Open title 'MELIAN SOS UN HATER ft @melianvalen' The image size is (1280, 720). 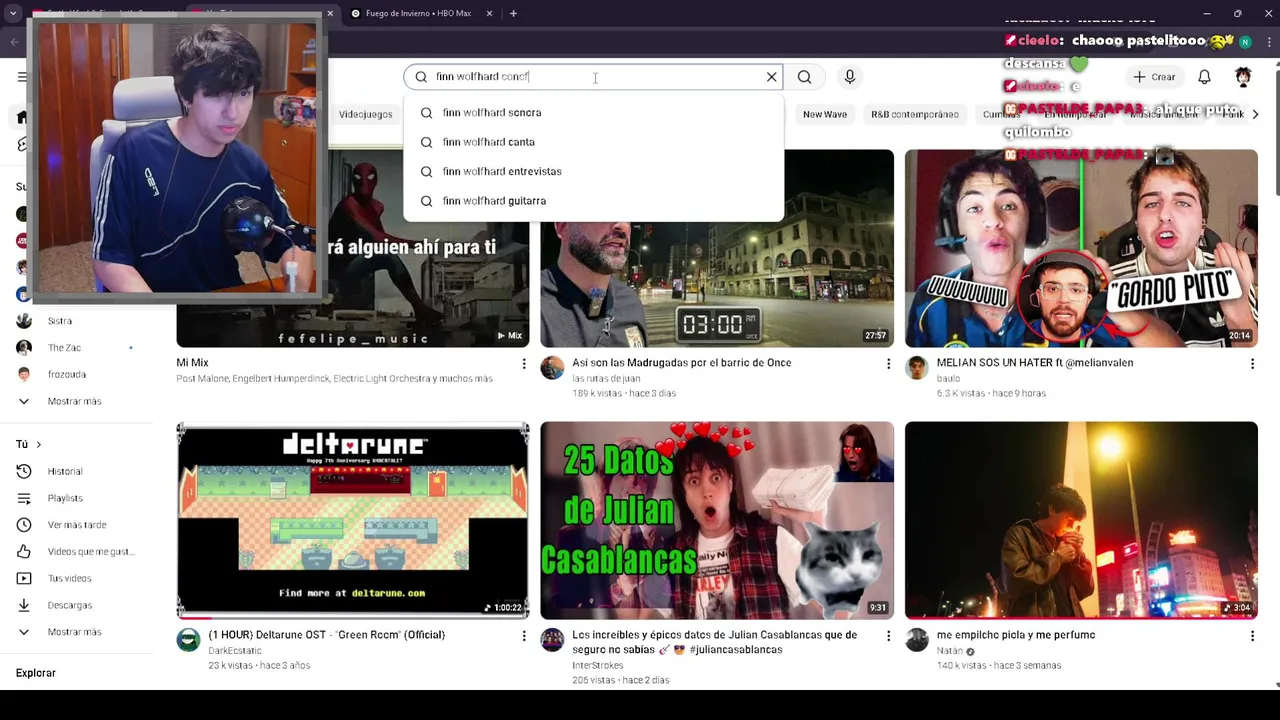1035,363
